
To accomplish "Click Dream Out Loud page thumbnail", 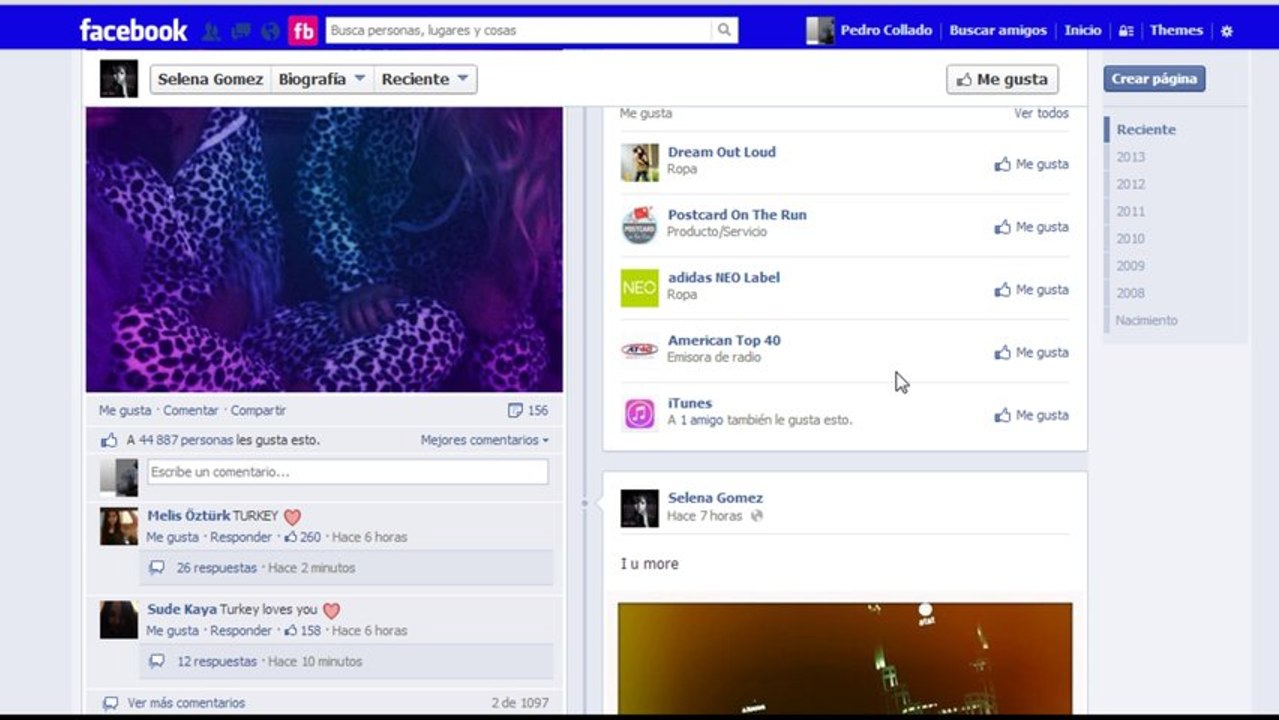I will coord(639,162).
